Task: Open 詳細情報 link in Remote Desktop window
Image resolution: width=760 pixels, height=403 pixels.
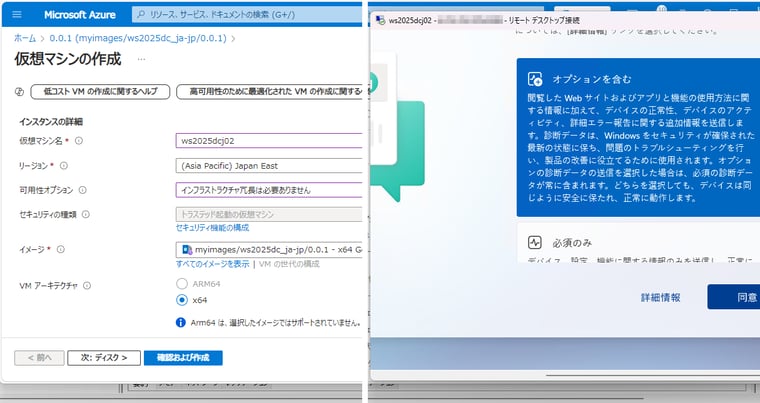Action: pyautogui.click(x=661, y=297)
